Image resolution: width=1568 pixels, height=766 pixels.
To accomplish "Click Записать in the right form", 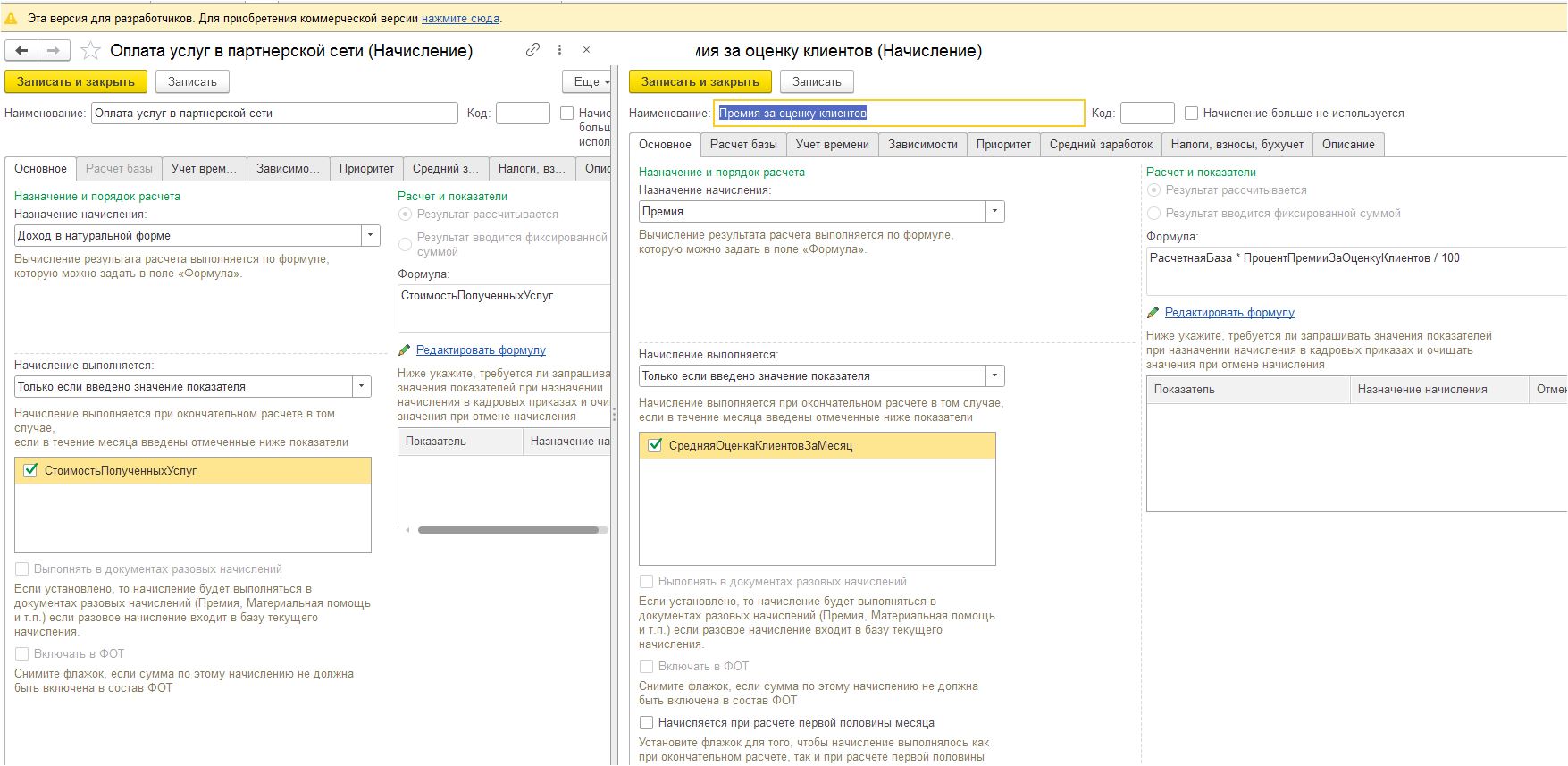I will [817, 81].
